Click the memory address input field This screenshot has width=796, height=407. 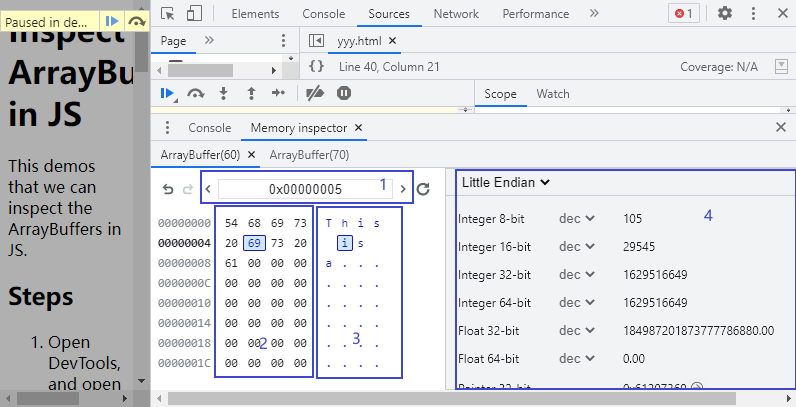(x=305, y=189)
